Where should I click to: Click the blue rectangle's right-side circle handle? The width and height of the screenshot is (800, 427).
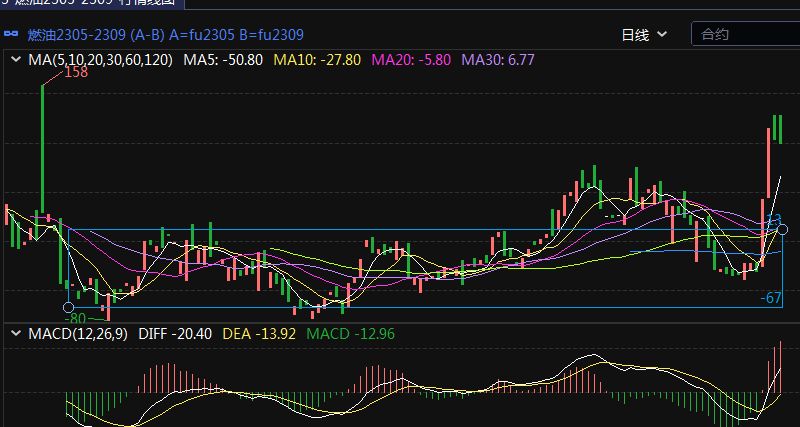click(x=782, y=230)
